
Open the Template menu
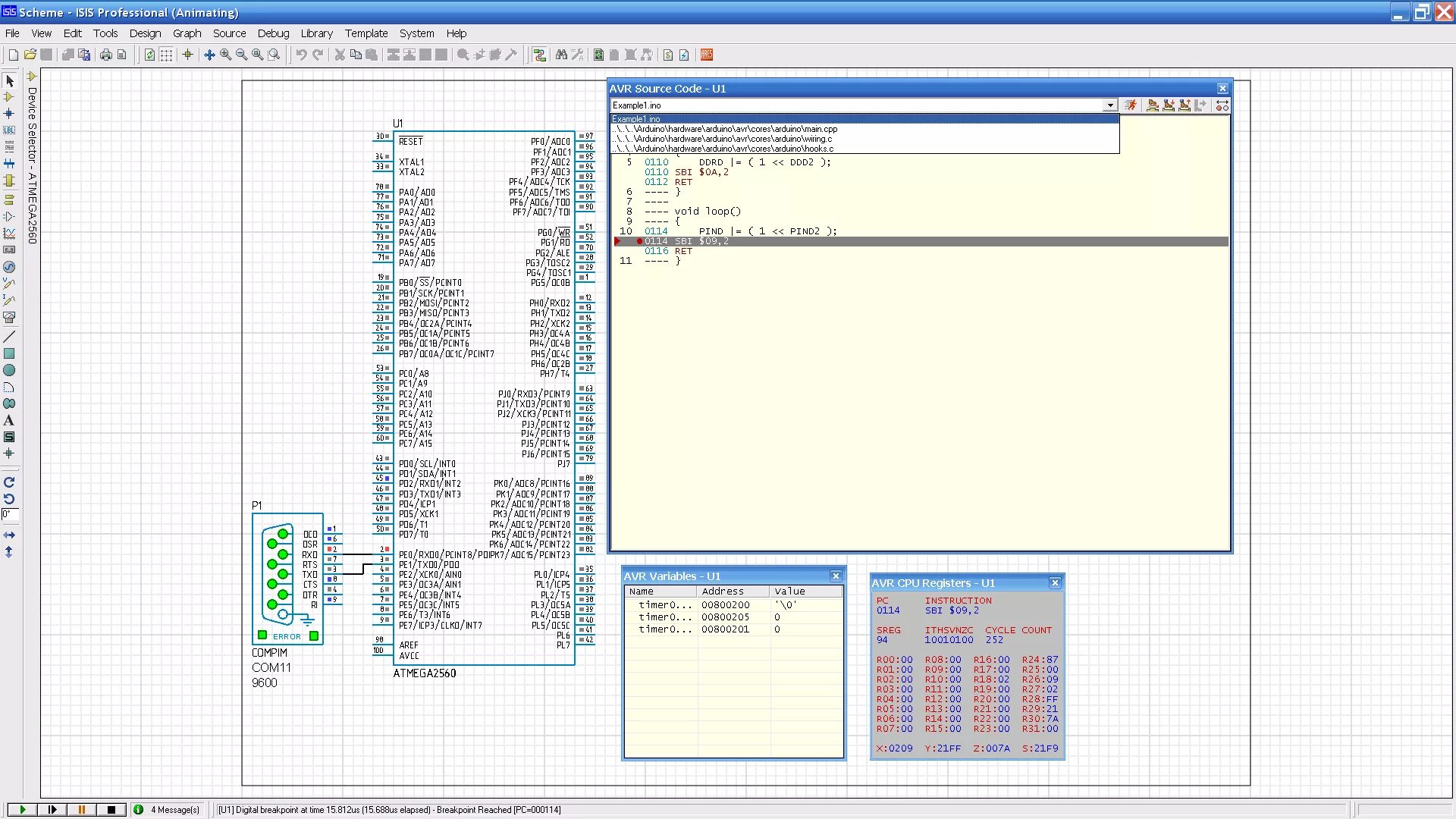[366, 33]
